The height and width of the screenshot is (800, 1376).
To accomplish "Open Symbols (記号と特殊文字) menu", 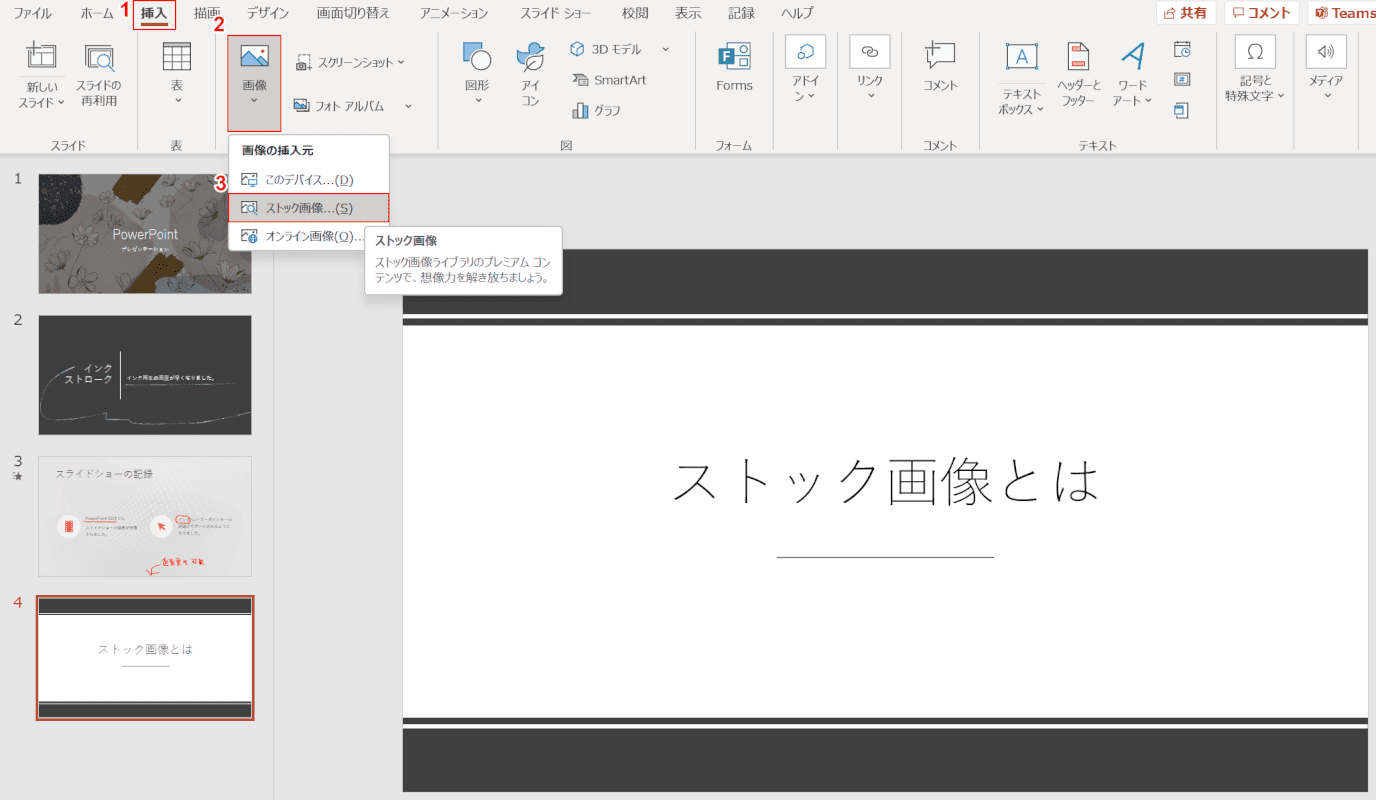I will tap(1255, 70).
